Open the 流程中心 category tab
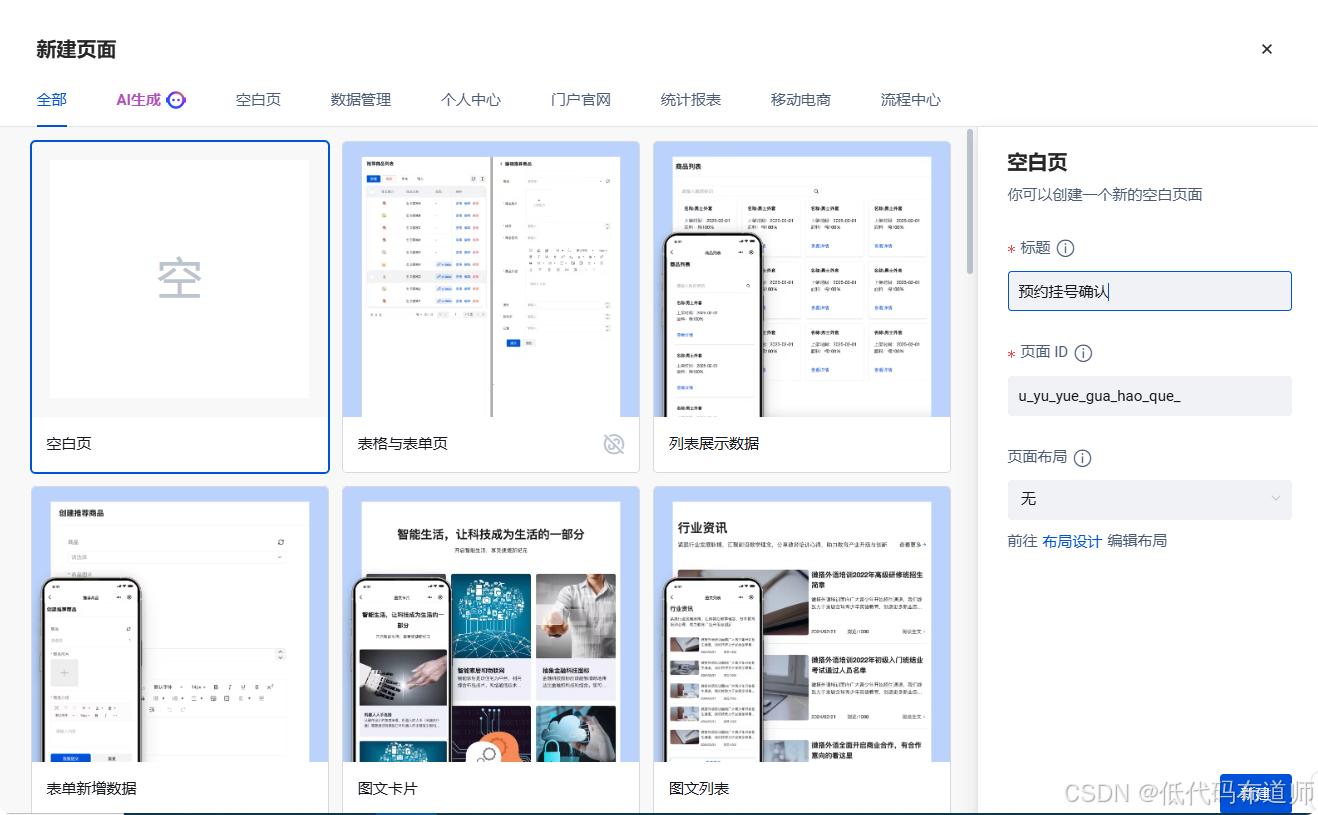This screenshot has height=815, width=1318. 910,99
